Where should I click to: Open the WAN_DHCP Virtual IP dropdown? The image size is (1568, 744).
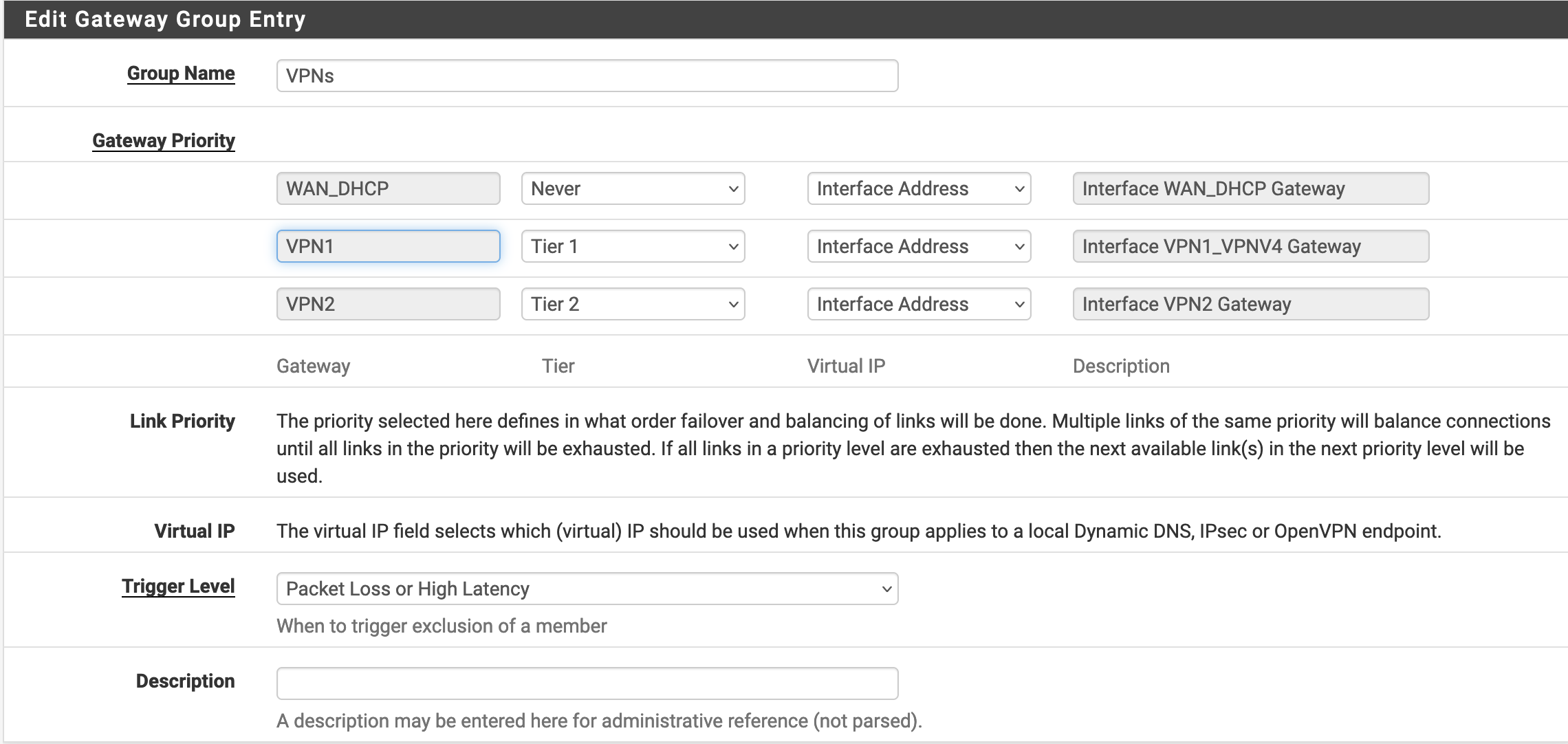click(919, 188)
